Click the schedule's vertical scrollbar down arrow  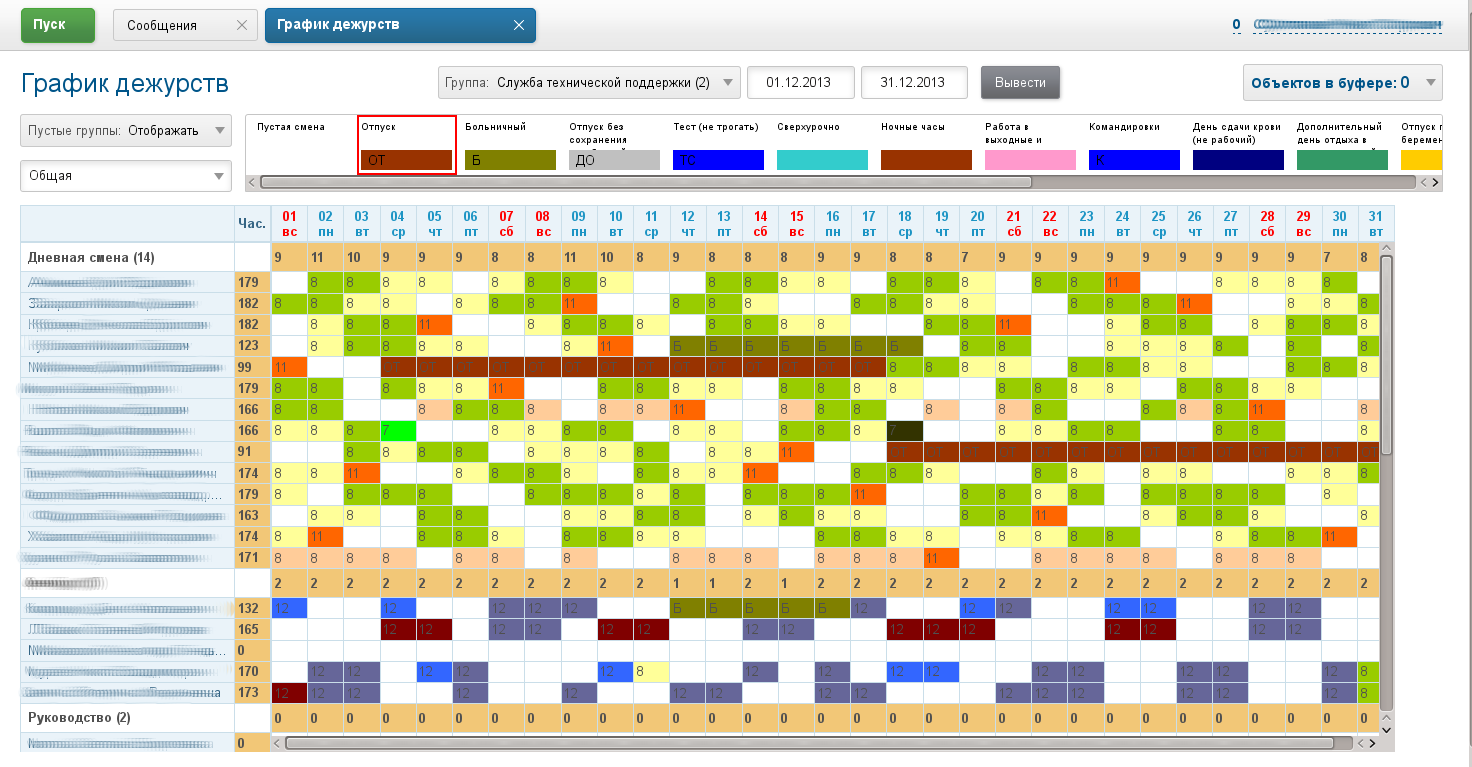click(x=1386, y=731)
